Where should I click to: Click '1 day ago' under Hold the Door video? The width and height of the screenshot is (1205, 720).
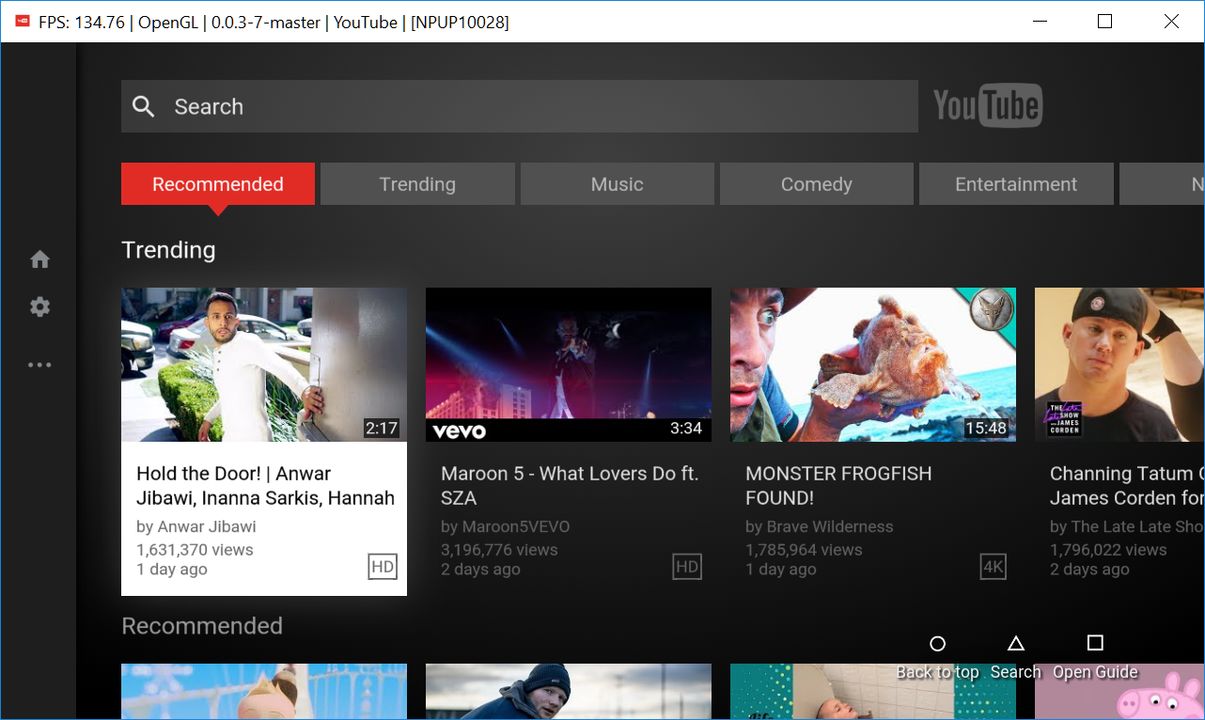pyautogui.click(x=172, y=569)
